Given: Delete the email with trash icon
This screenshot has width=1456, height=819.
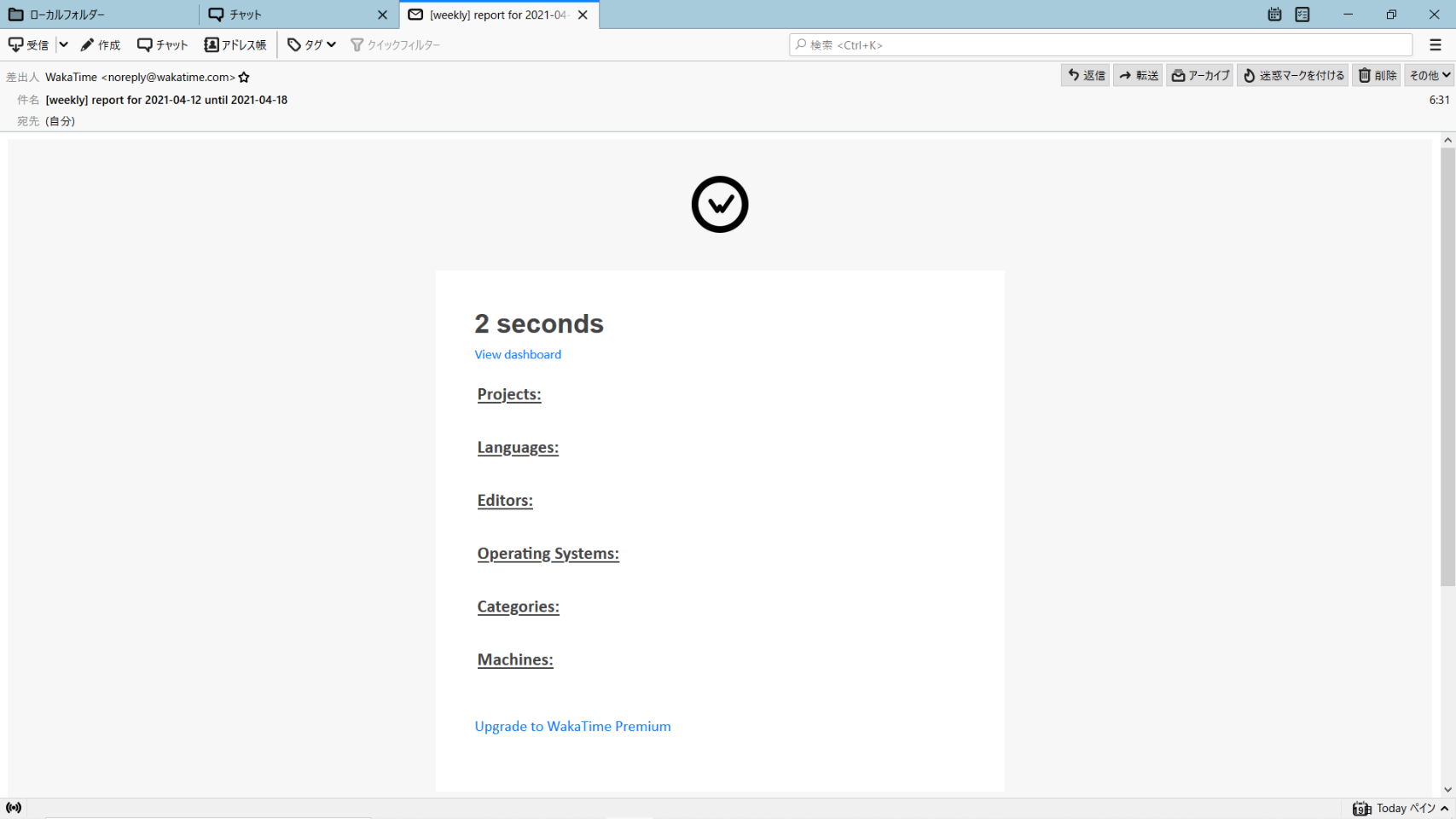Looking at the screenshot, I should click(1377, 76).
